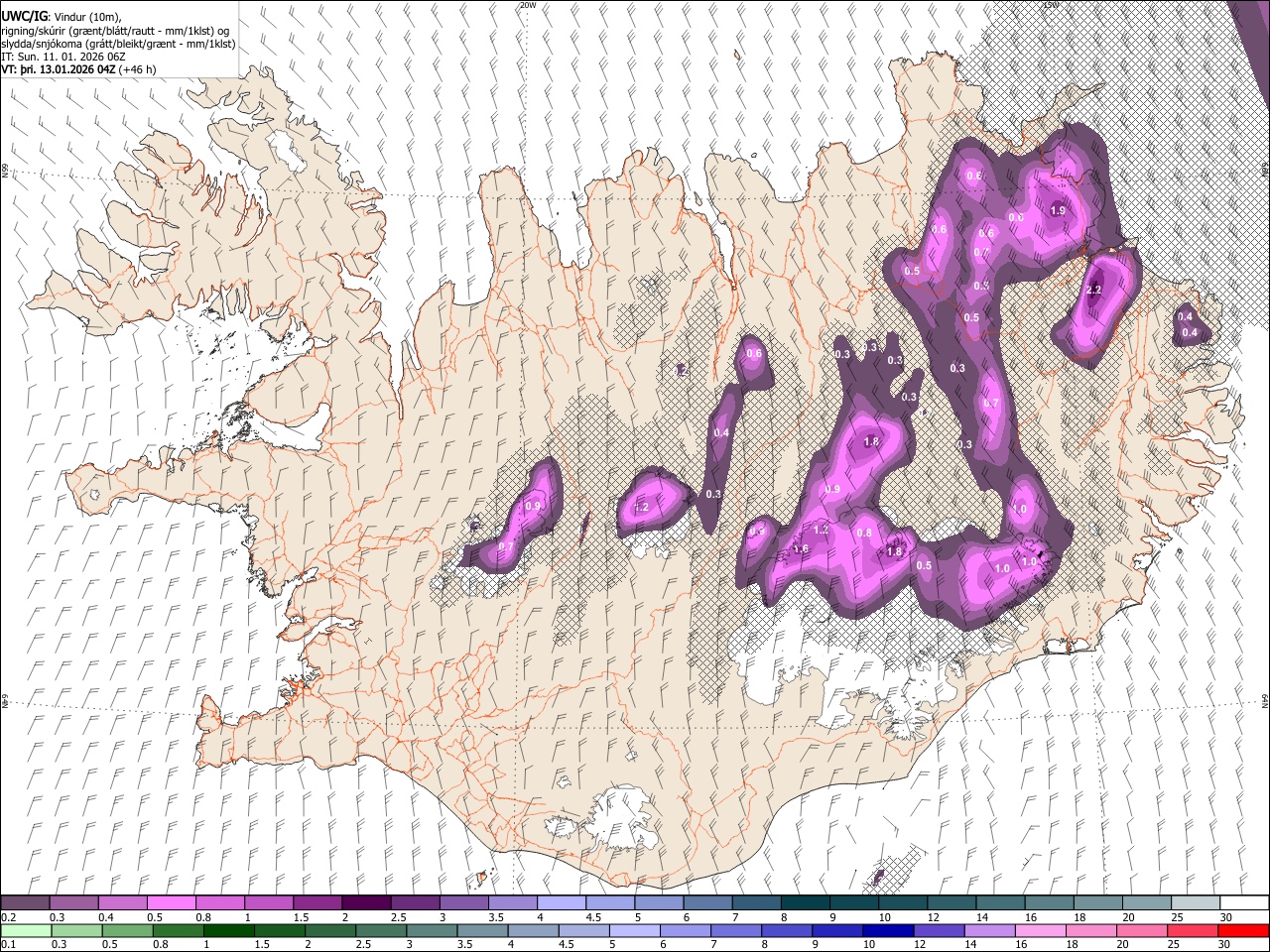Click the darkest purple 2–2.5 snow legend swatch

pos(366,902)
